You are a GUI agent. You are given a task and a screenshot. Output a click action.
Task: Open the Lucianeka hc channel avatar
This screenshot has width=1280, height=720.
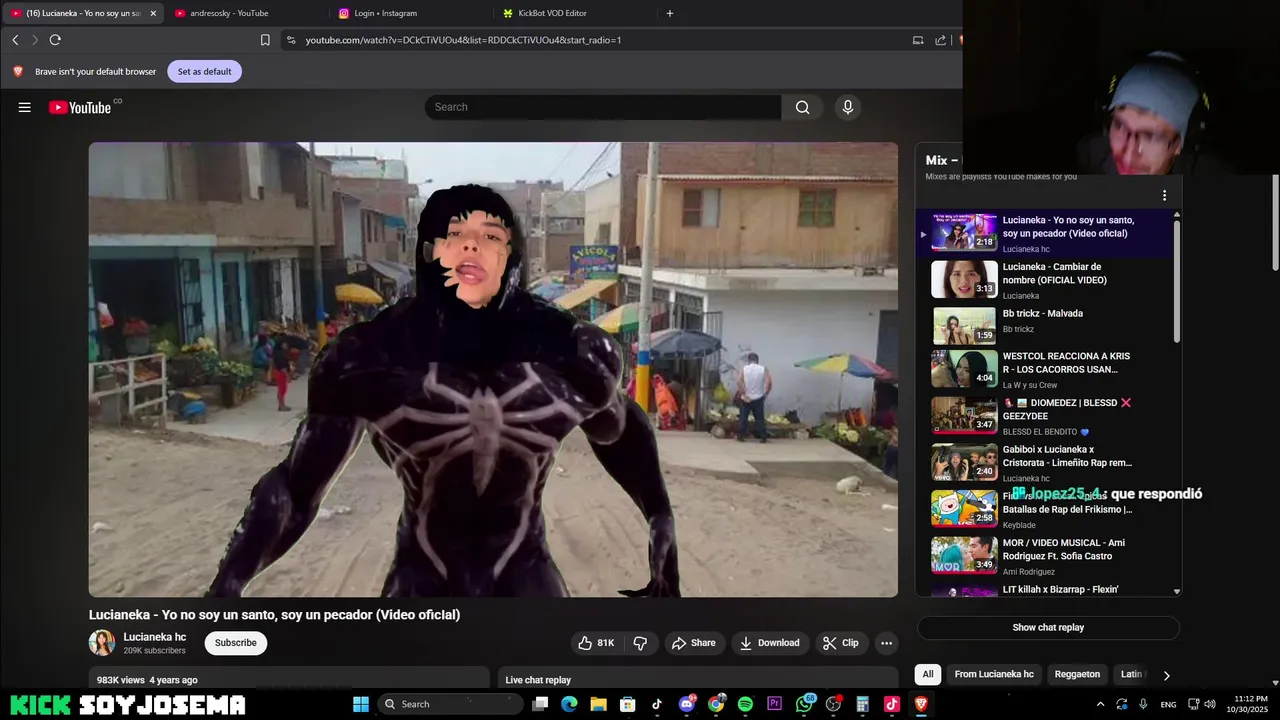[102, 643]
